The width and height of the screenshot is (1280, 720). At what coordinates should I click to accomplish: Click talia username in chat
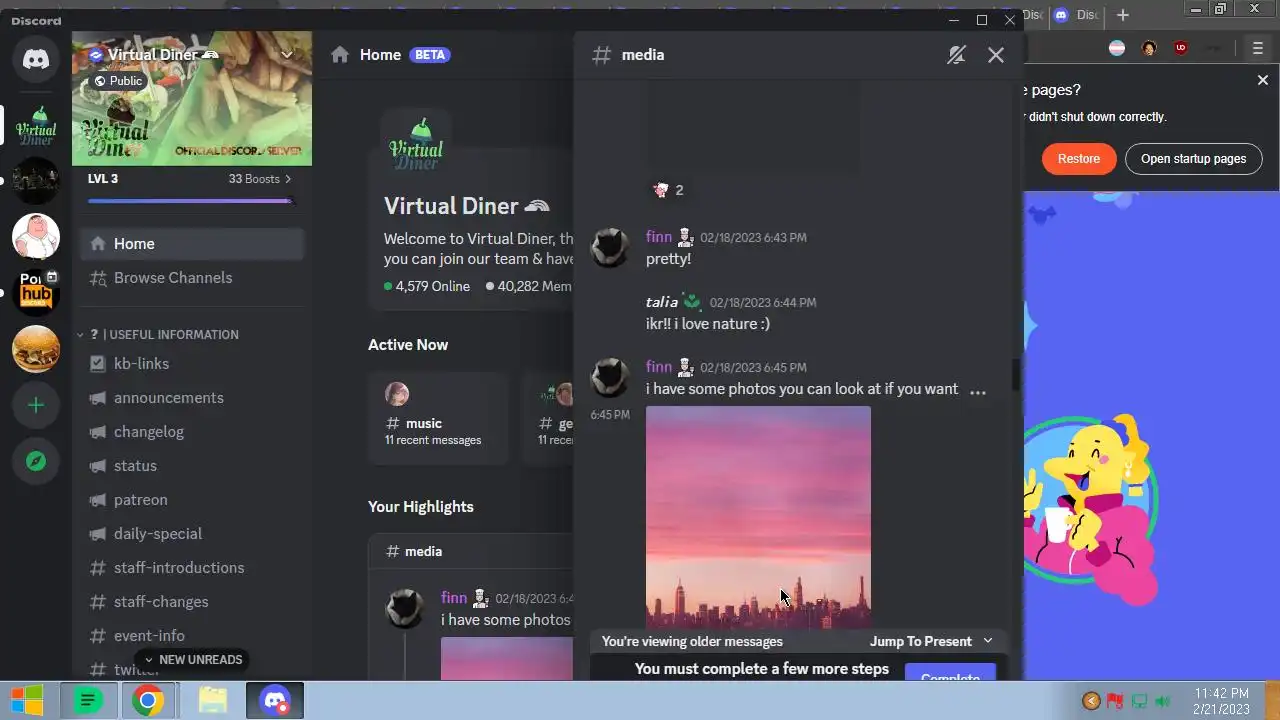click(x=662, y=302)
